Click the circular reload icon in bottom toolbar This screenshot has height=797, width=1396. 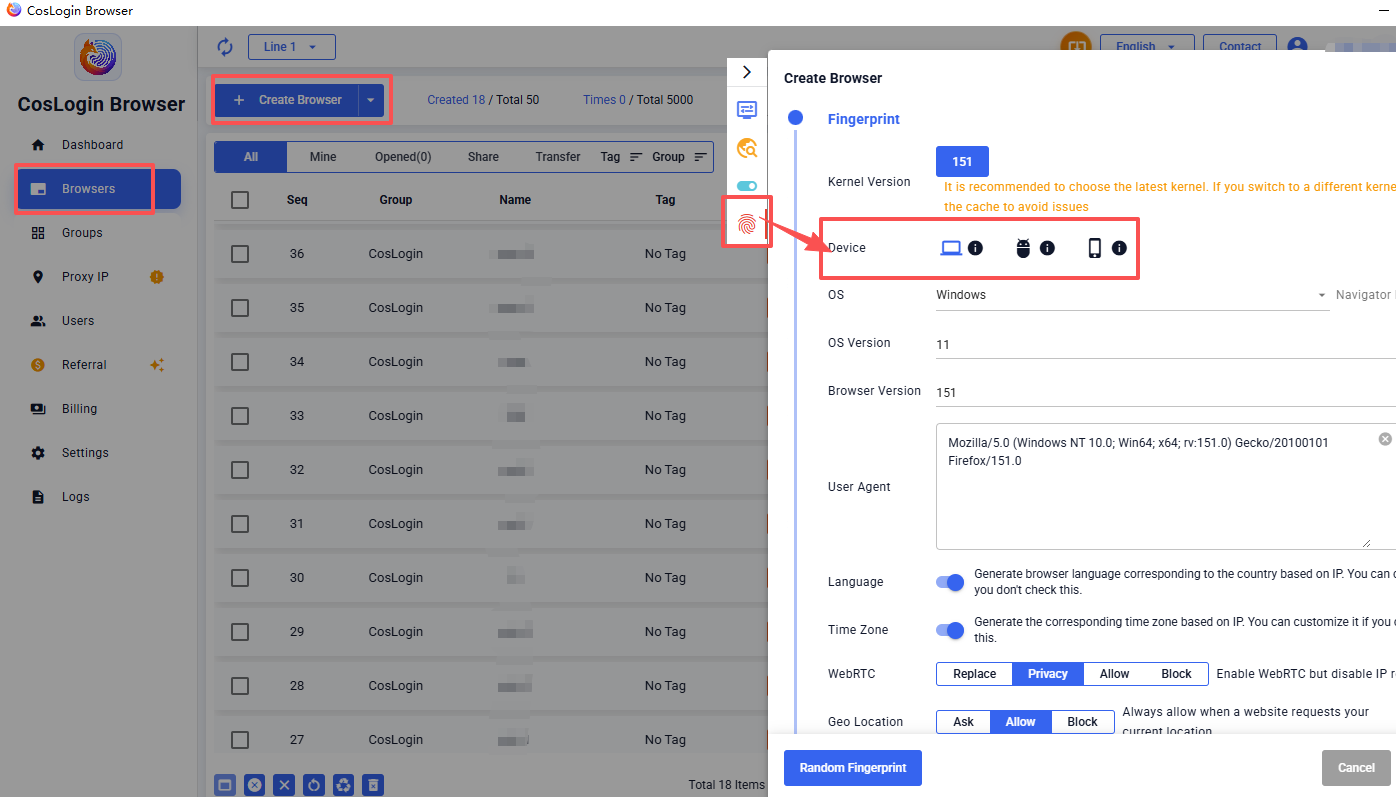pyautogui.click(x=314, y=785)
